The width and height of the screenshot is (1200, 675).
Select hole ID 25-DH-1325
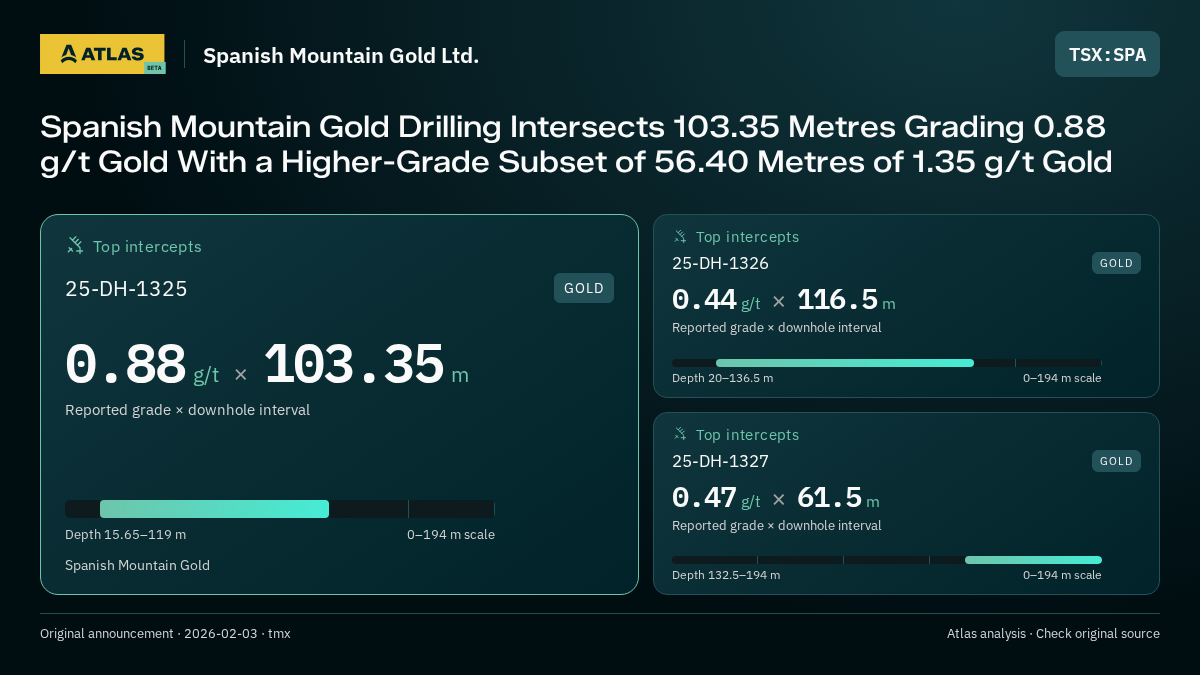tap(126, 289)
